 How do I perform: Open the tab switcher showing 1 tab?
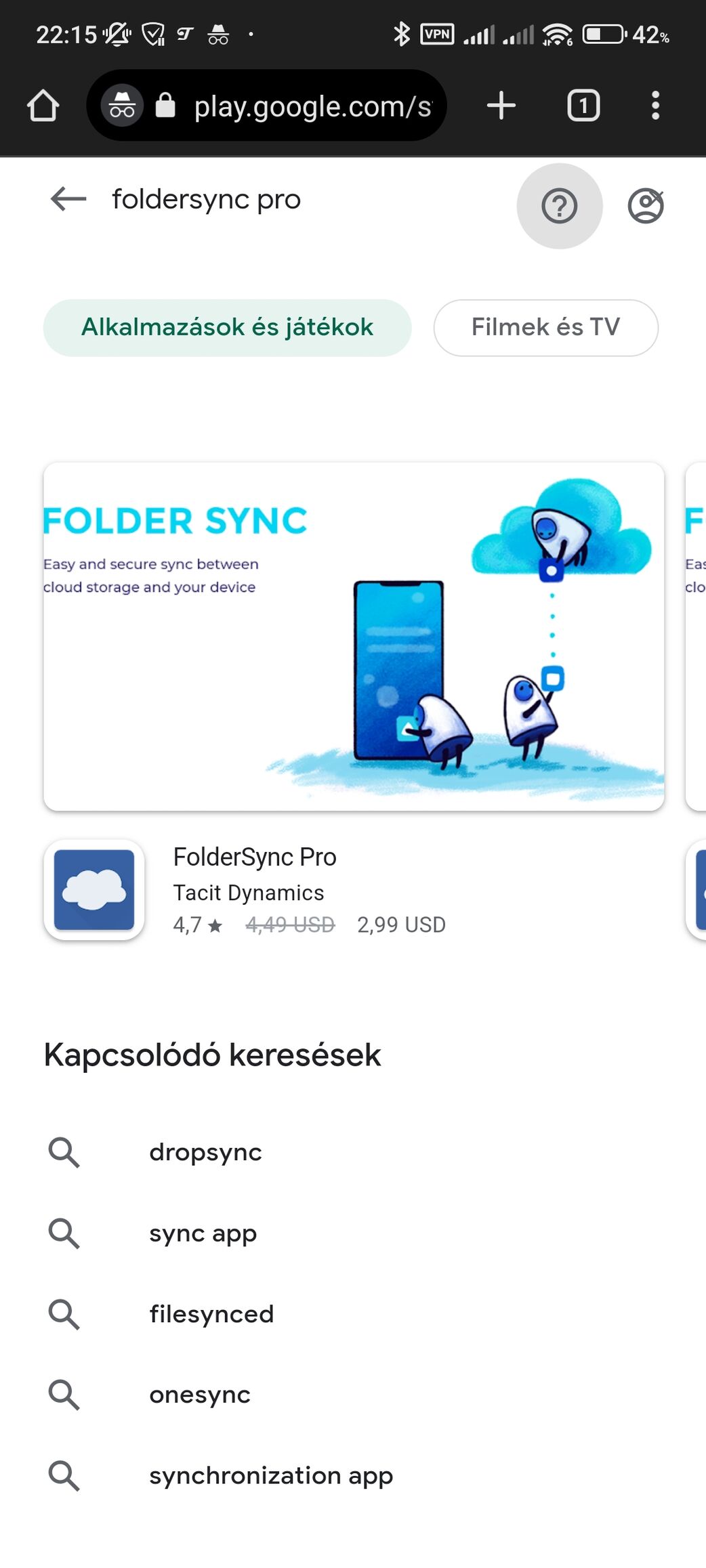point(583,106)
